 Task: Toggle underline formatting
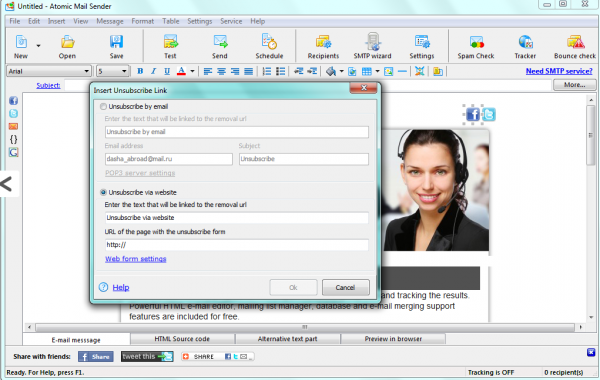pyautogui.click(x=167, y=71)
